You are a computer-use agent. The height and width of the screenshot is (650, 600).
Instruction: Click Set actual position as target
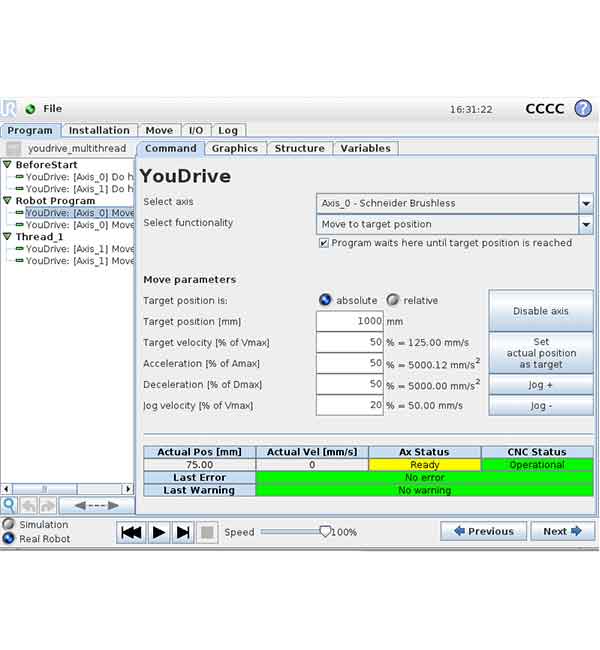coord(541,353)
